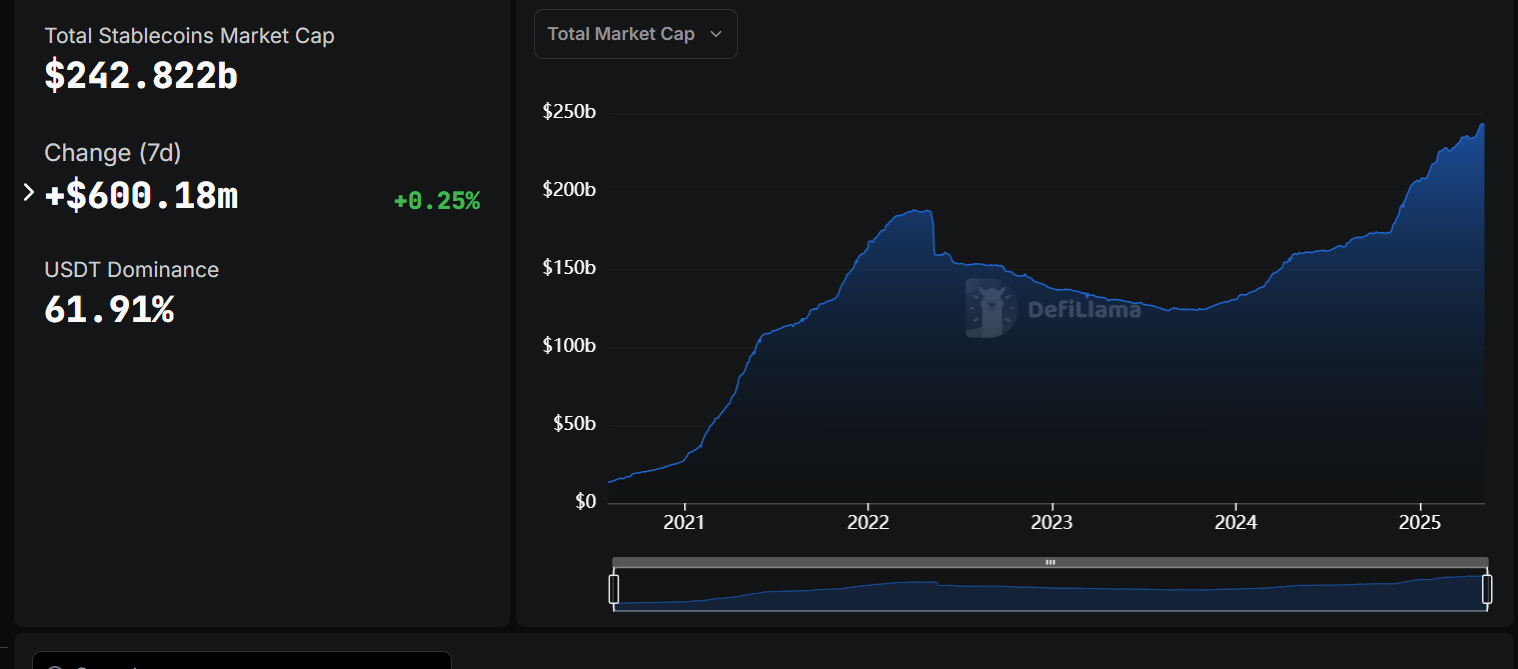The height and width of the screenshot is (669, 1518).
Task: Expand the Change (7d) row chevron
Action: coord(28,192)
